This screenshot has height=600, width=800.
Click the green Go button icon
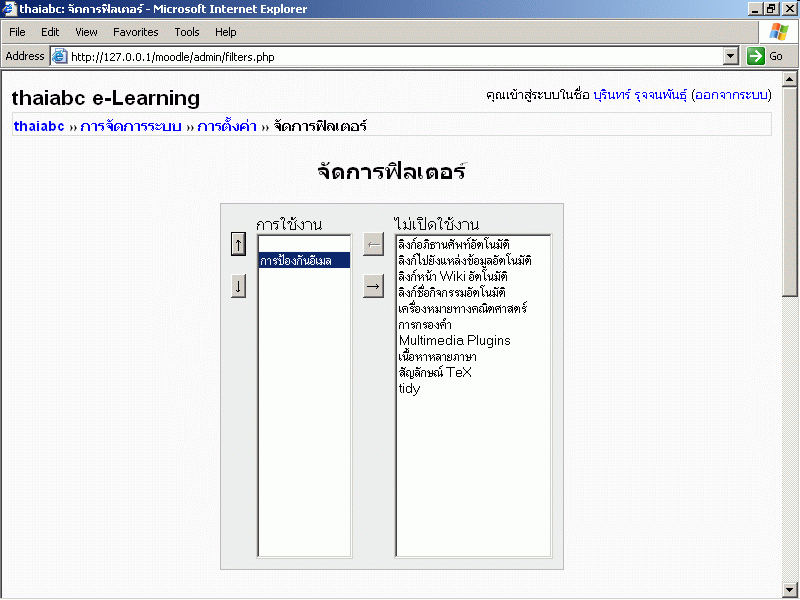click(x=756, y=57)
